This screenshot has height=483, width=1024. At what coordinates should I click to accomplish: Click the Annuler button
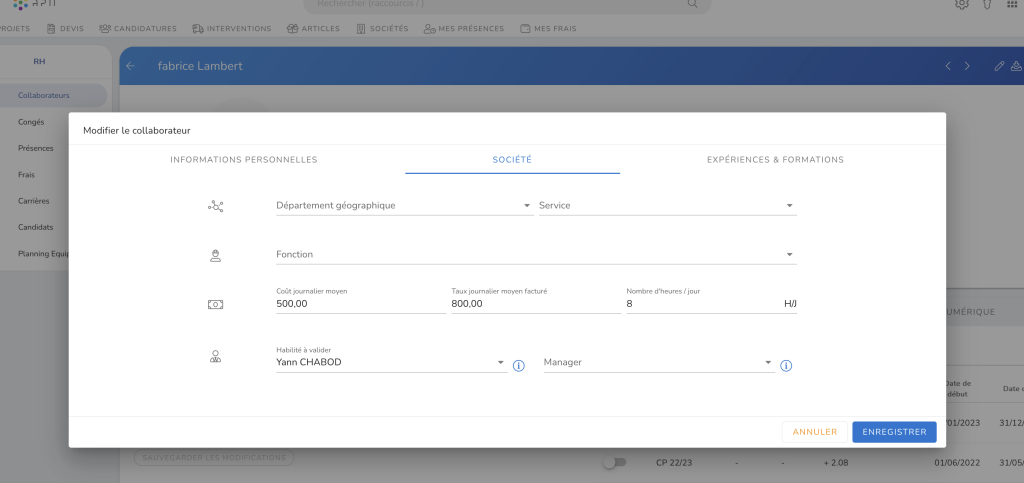[814, 432]
